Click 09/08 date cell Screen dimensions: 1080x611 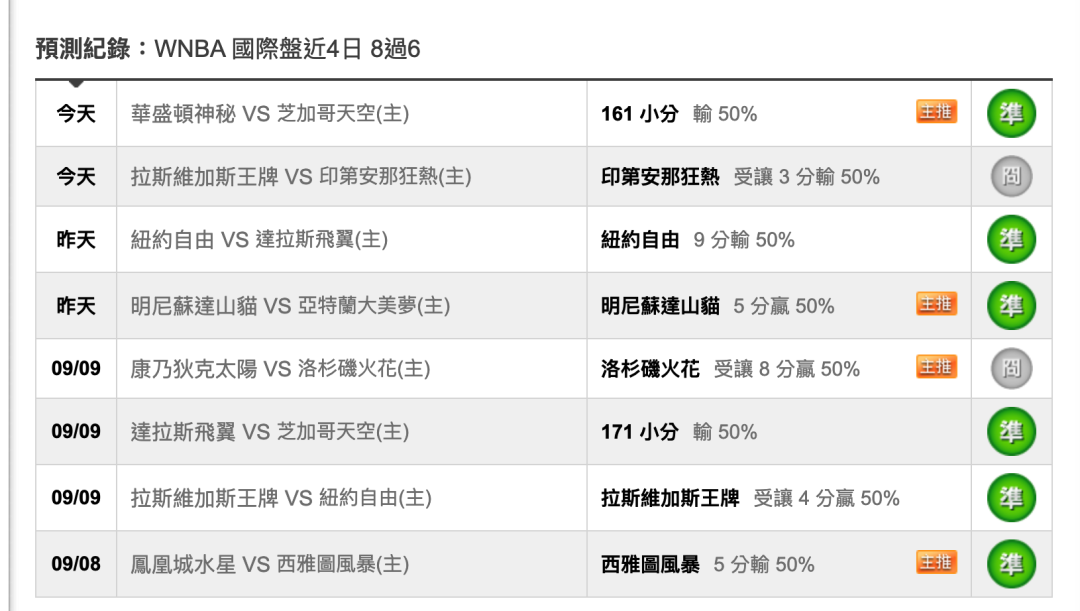tap(76, 564)
